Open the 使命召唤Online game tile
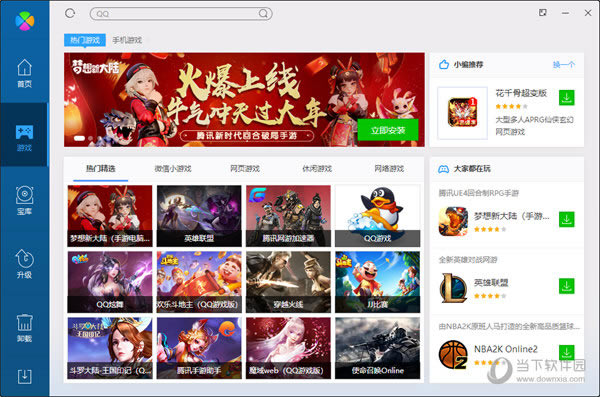This screenshot has width=600, height=397. [377, 348]
